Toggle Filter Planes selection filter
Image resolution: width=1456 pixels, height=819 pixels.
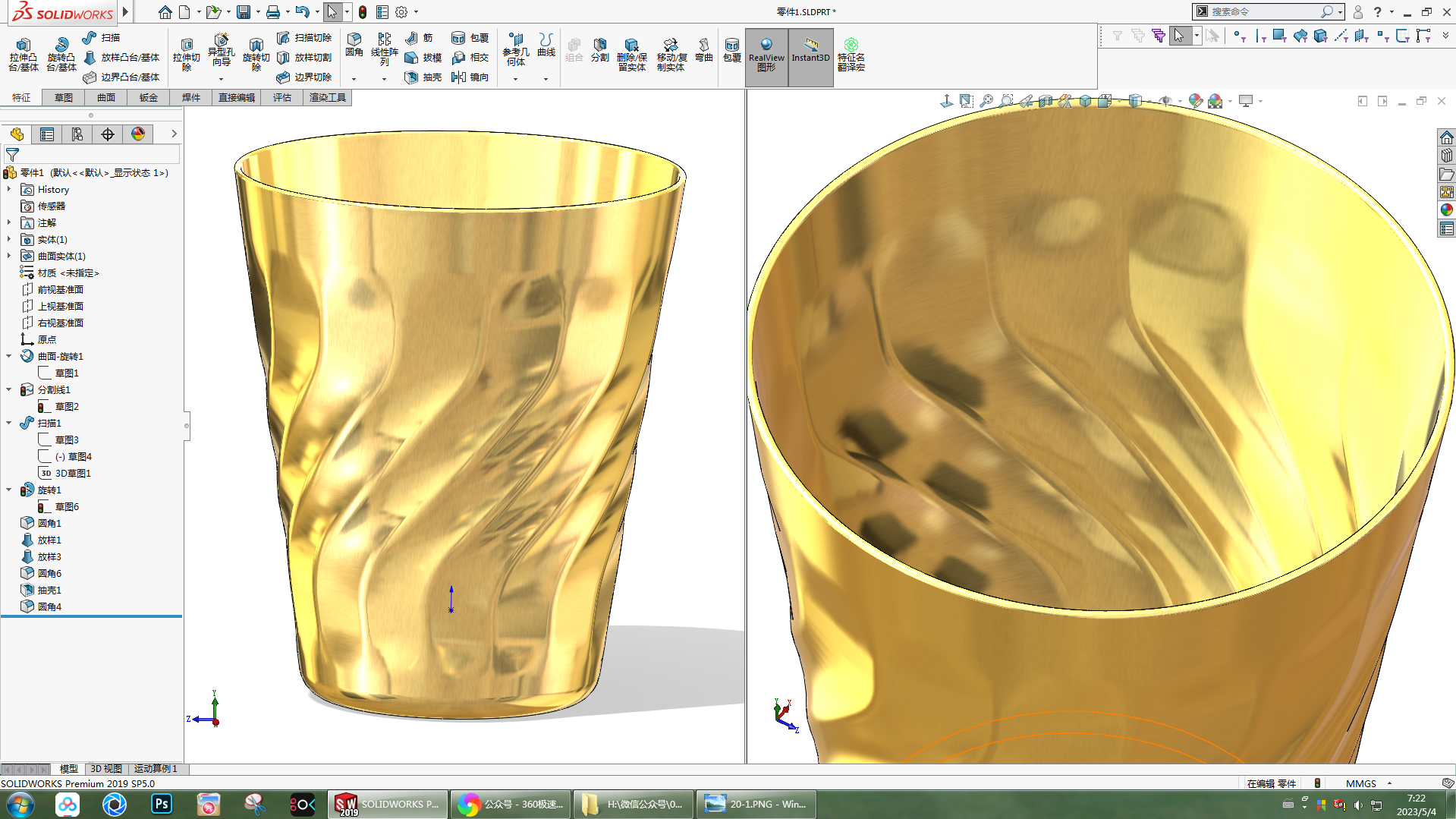pyautogui.click(x=1362, y=36)
